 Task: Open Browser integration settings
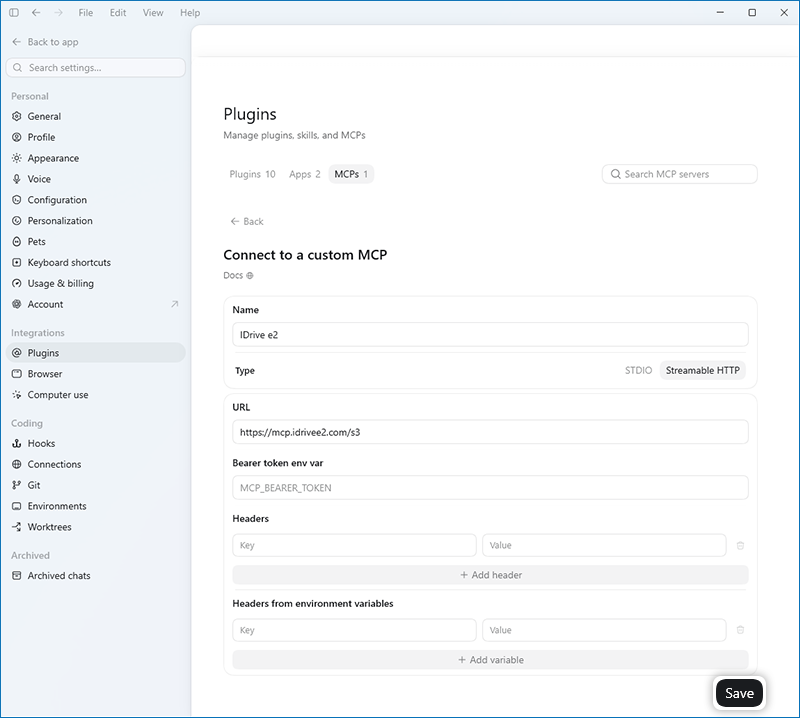pos(96,374)
